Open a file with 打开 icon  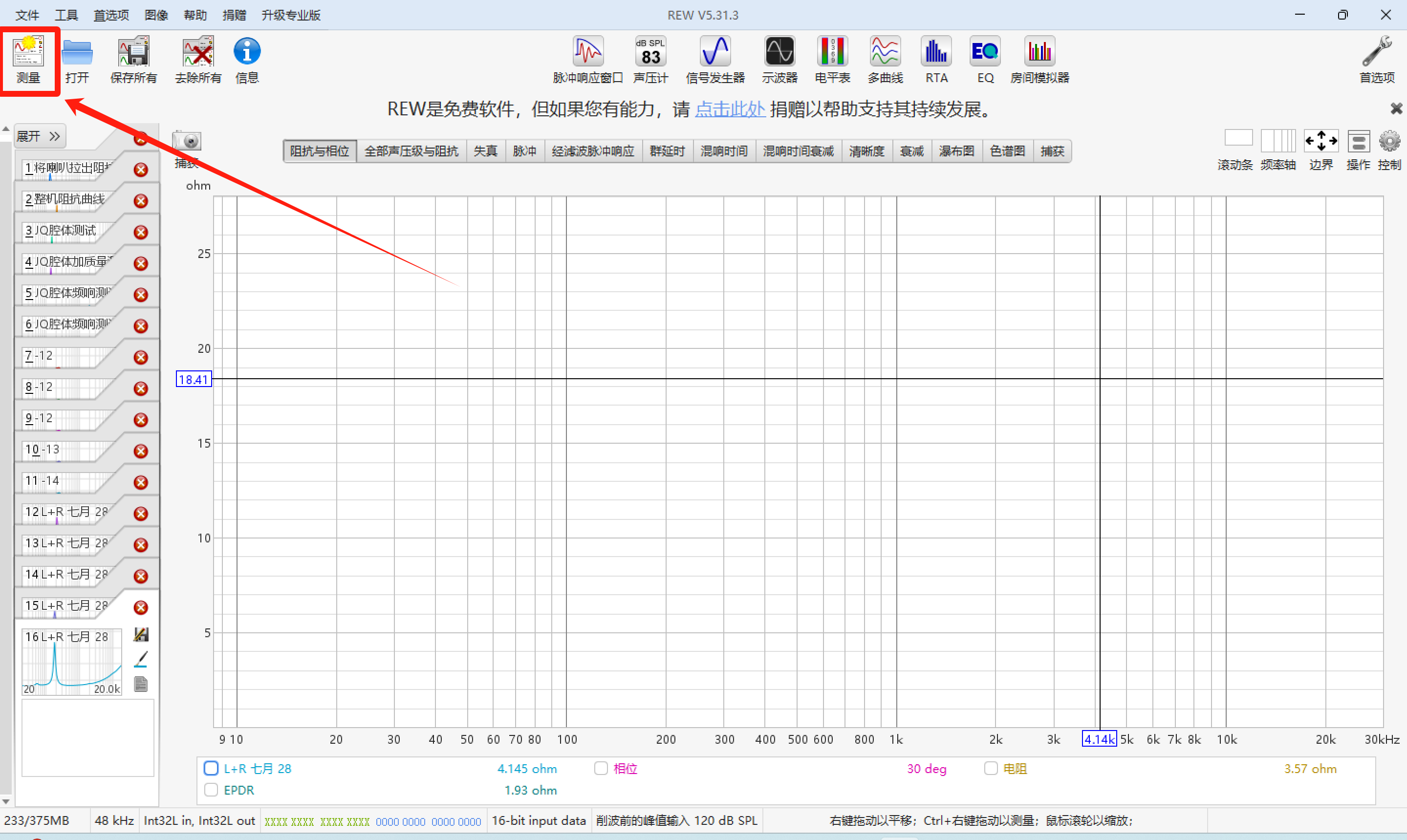pyautogui.click(x=77, y=60)
